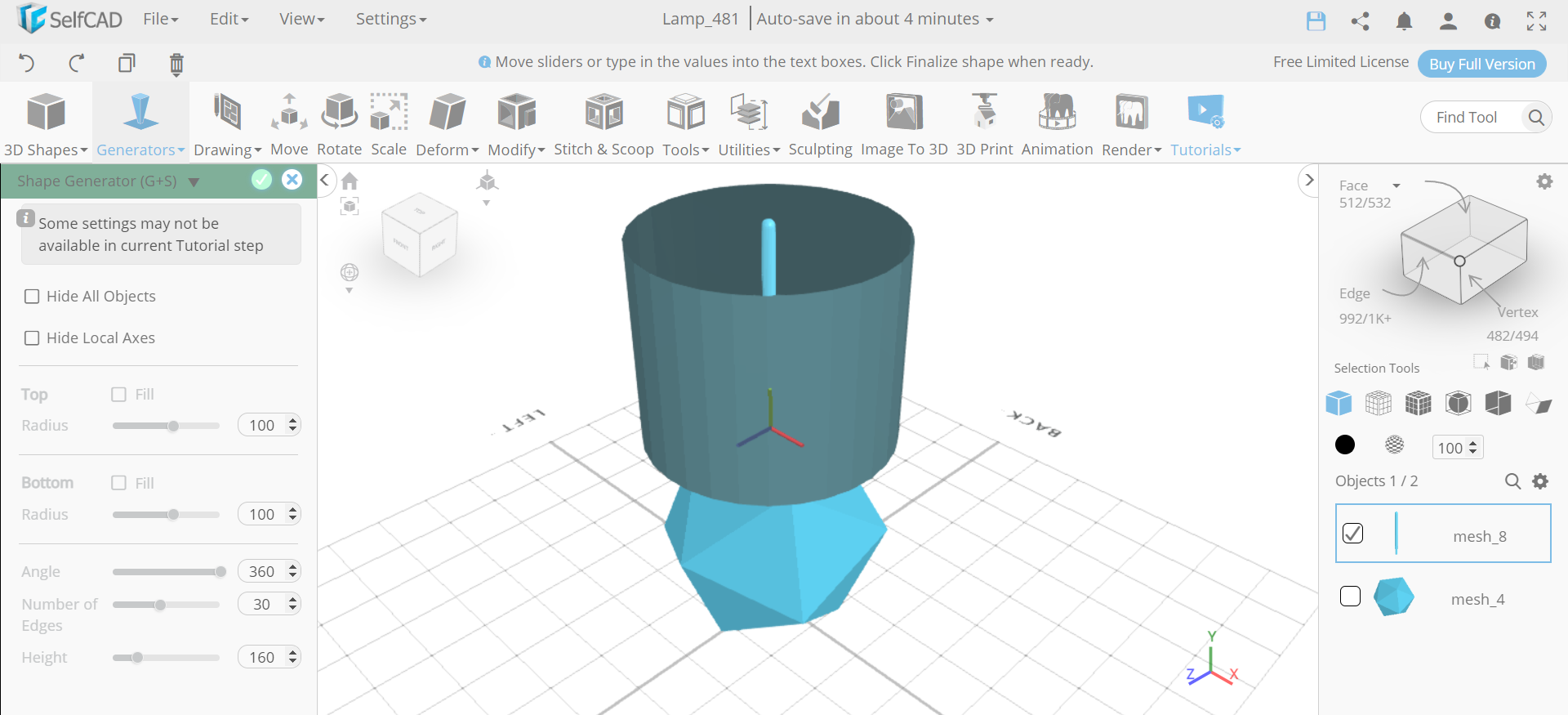The width and height of the screenshot is (1568, 715).
Task: Choose the blue cube selection mode
Action: 1339,403
